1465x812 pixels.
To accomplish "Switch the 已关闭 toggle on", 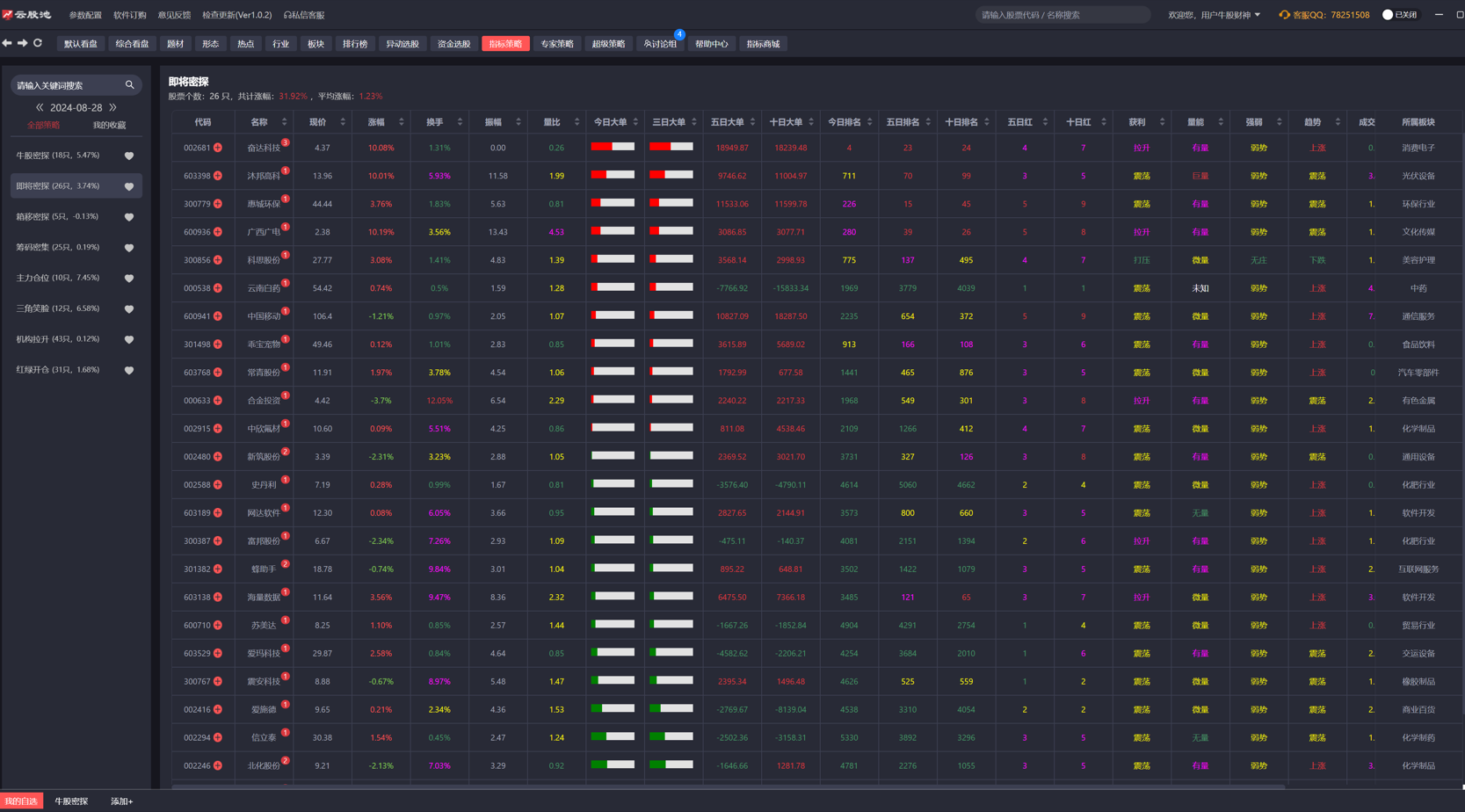I will (1399, 15).
